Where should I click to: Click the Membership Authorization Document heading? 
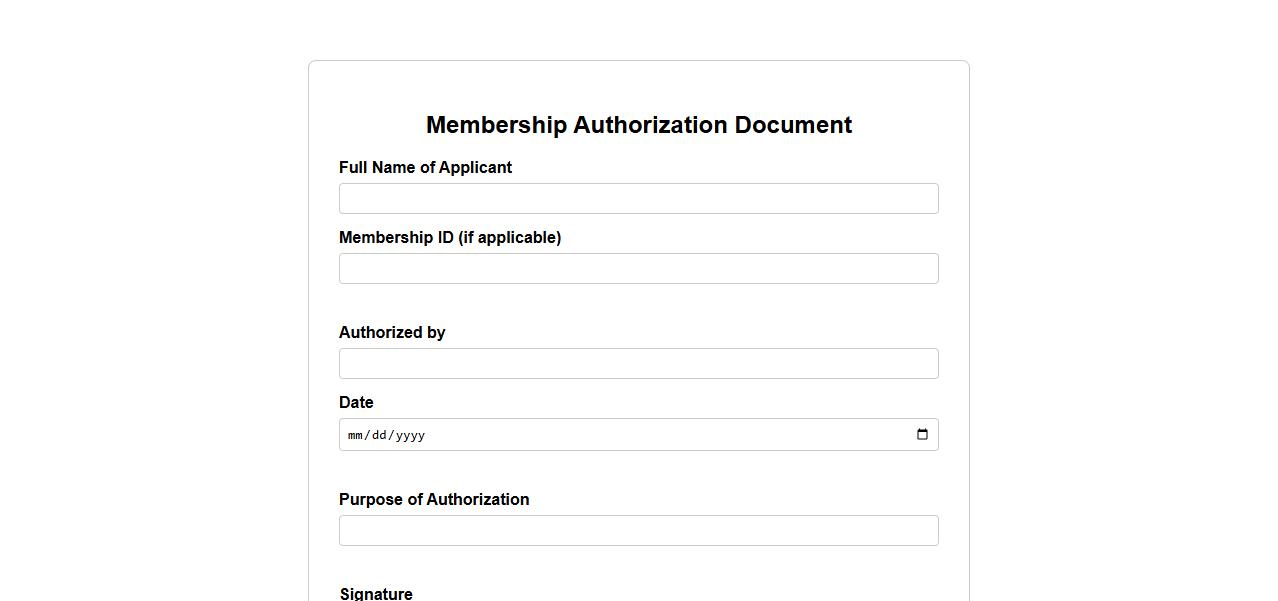(x=639, y=125)
